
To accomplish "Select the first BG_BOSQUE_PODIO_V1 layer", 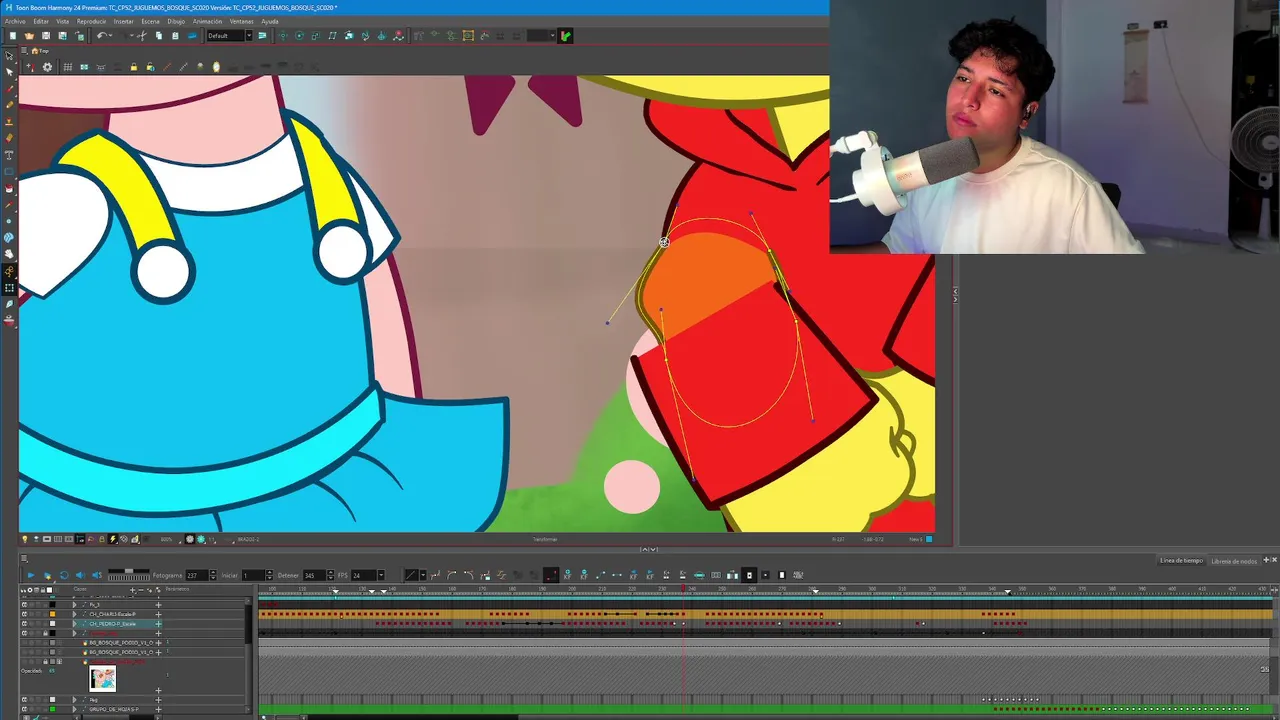I will coord(120,643).
